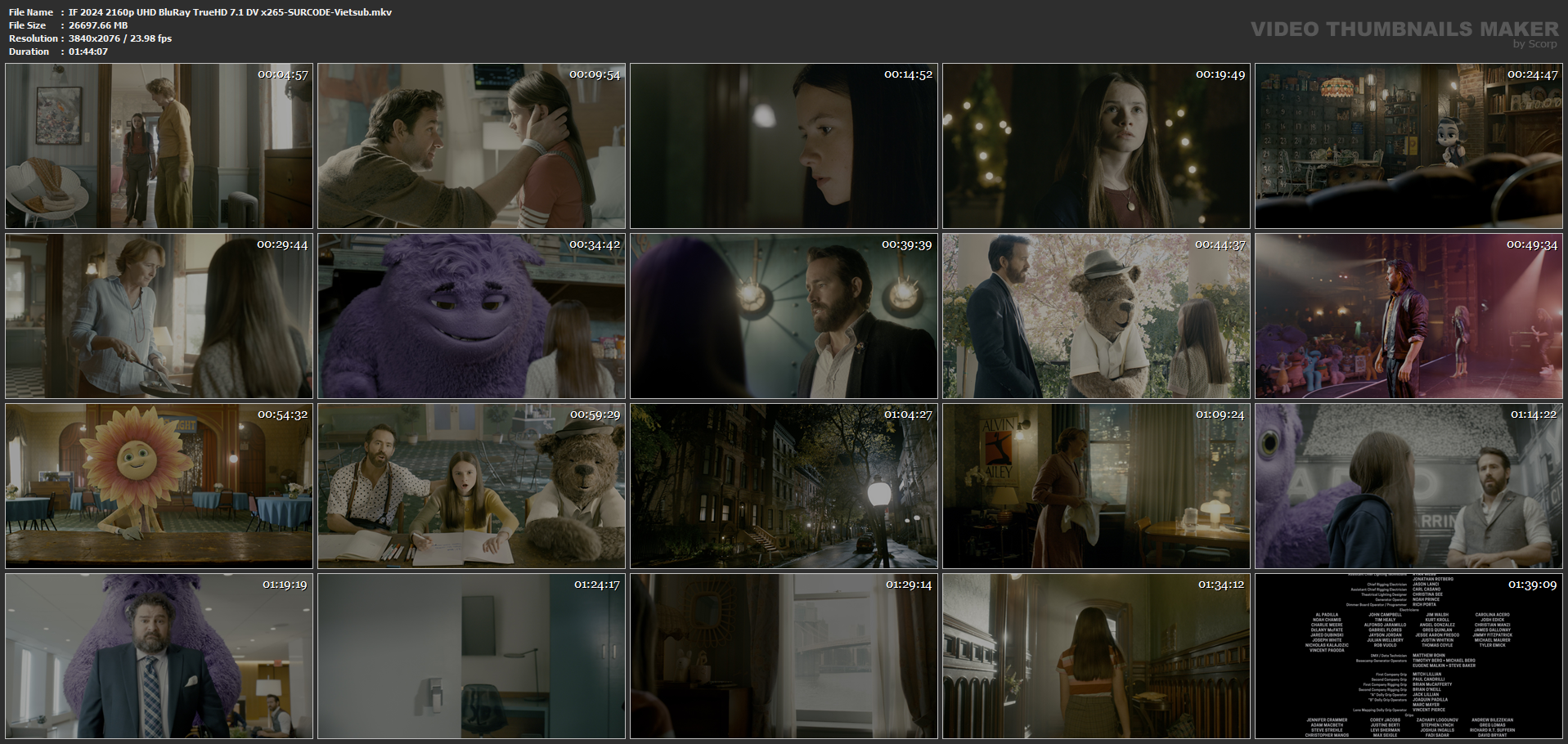Select purple monster thumbnail at 00:34:42

(x=471, y=316)
